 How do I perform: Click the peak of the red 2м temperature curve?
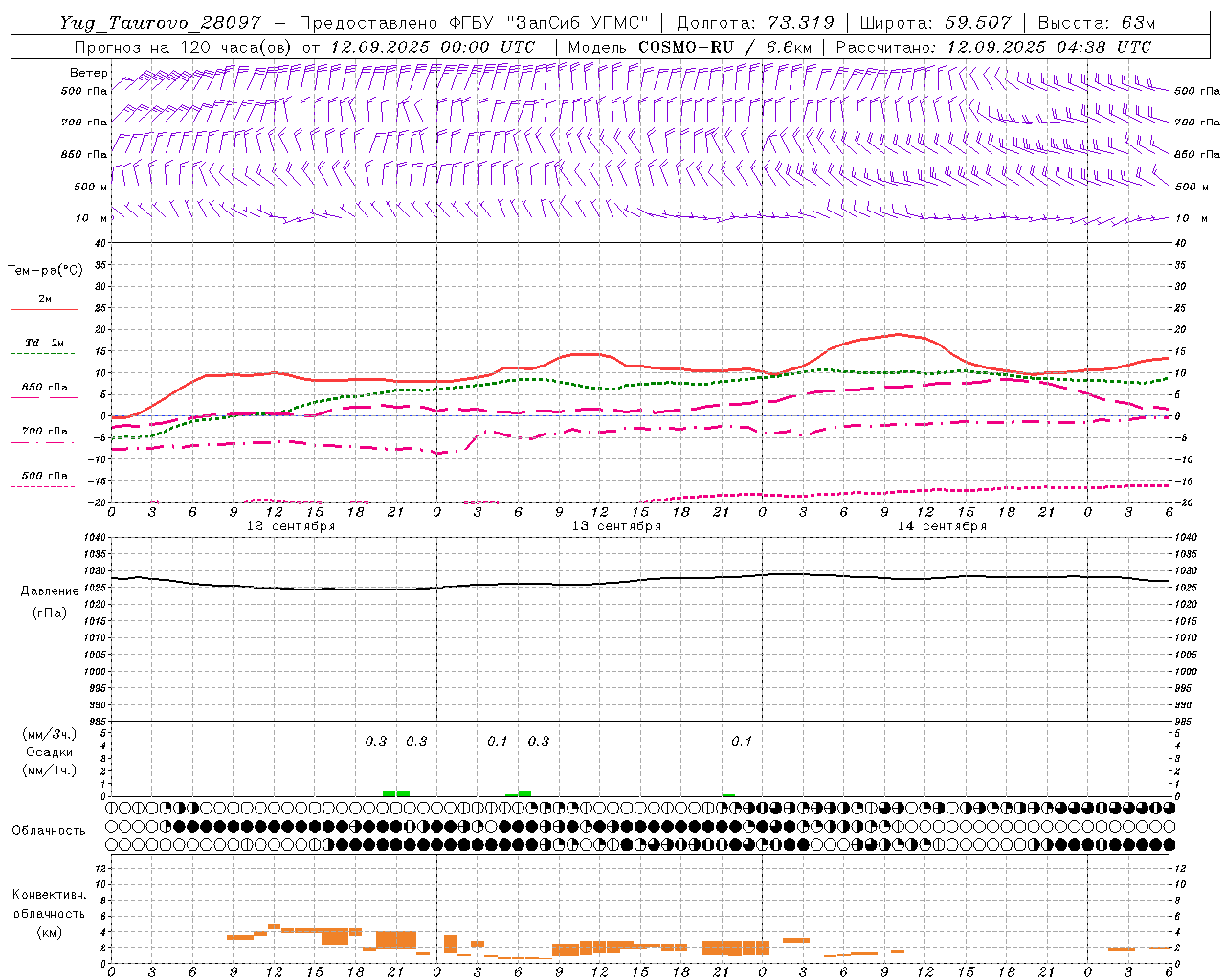[x=898, y=334]
